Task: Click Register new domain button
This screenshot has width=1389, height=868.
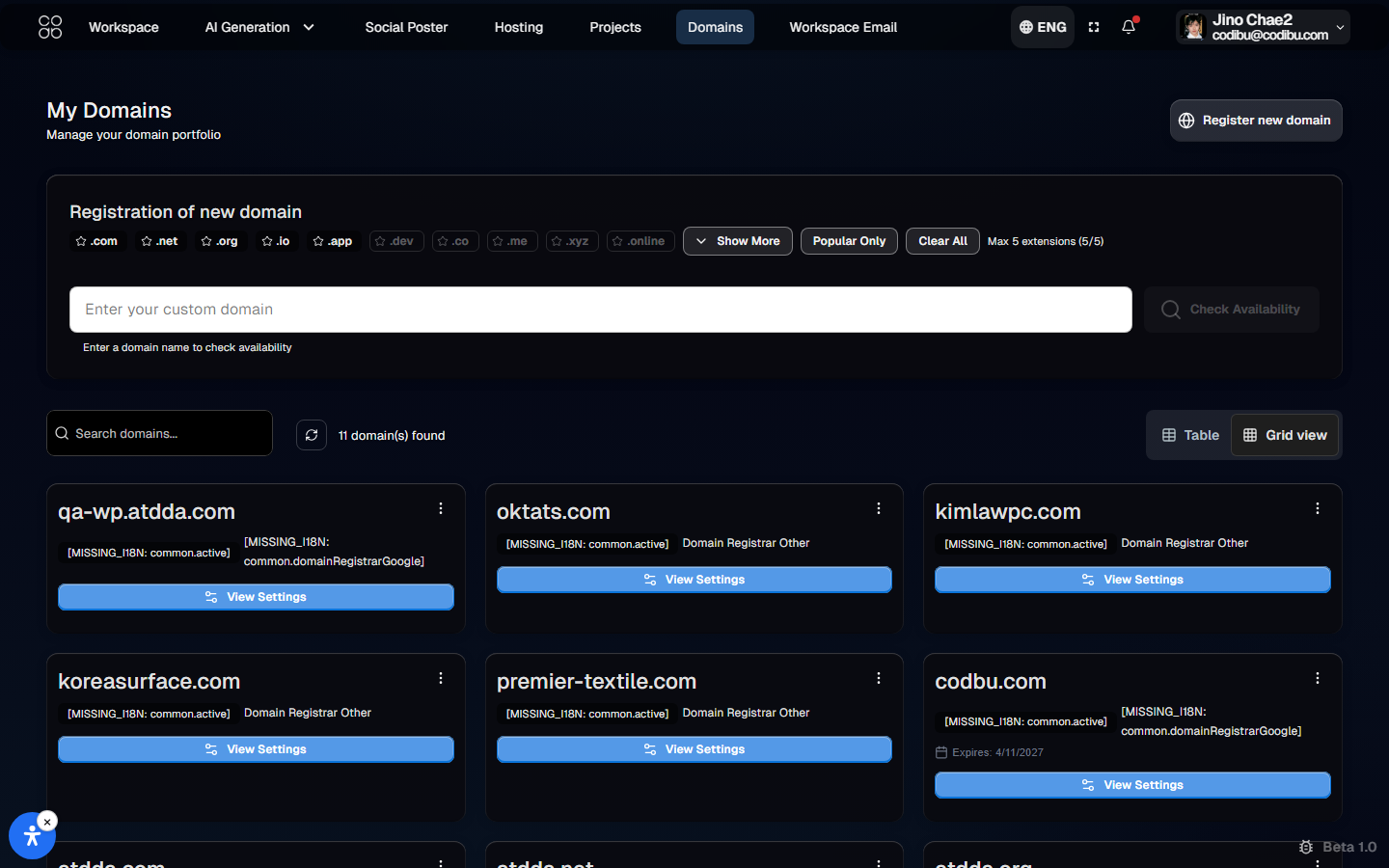Action: (1256, 121)
